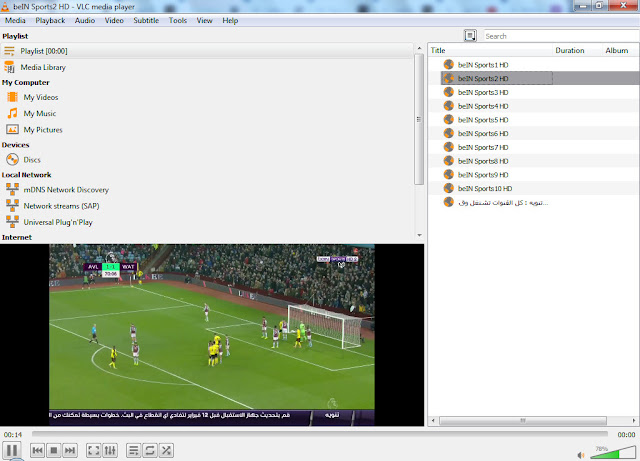This screenshot has width=640, height=461.
Task: Open the Help menu
Action: tap(230, 20)
